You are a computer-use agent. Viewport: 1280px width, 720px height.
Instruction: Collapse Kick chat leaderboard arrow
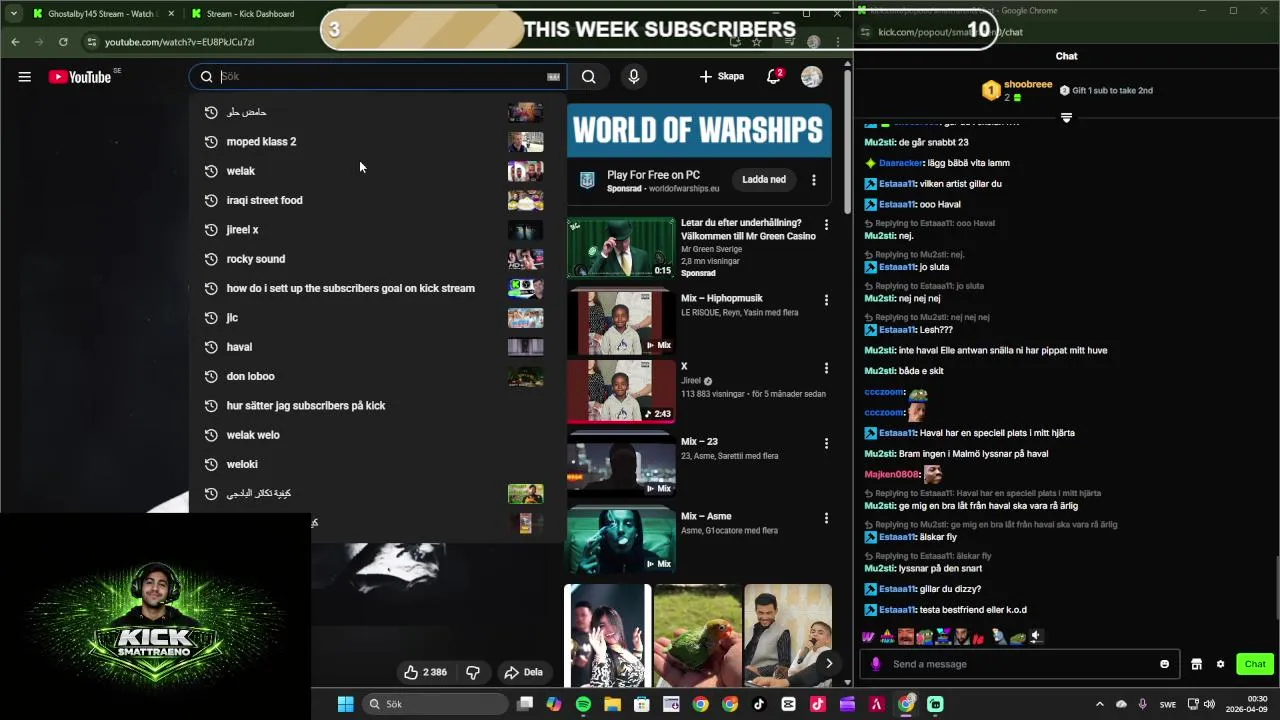1066,118
